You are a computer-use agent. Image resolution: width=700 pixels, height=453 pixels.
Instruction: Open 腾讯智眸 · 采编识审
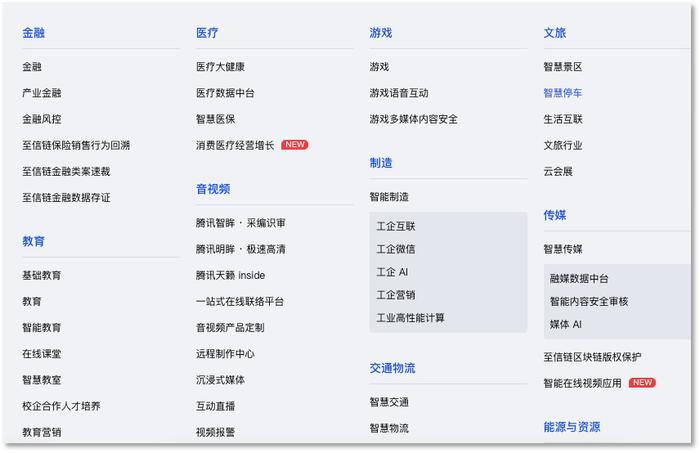point(240,223)
